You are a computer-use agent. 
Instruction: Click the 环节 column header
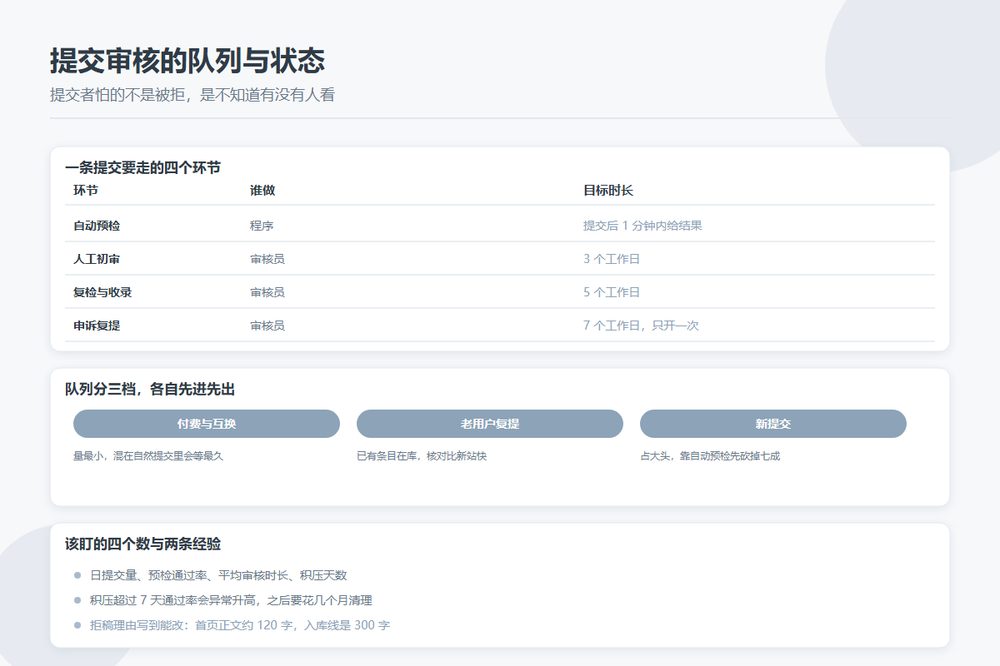click(x=85, y=190)
